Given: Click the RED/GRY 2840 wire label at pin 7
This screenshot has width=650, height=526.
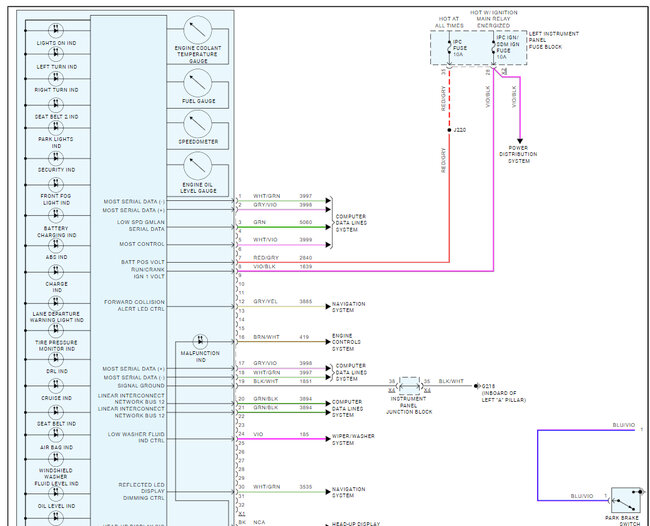Looking at the screenshot, I should click(282, 258).
